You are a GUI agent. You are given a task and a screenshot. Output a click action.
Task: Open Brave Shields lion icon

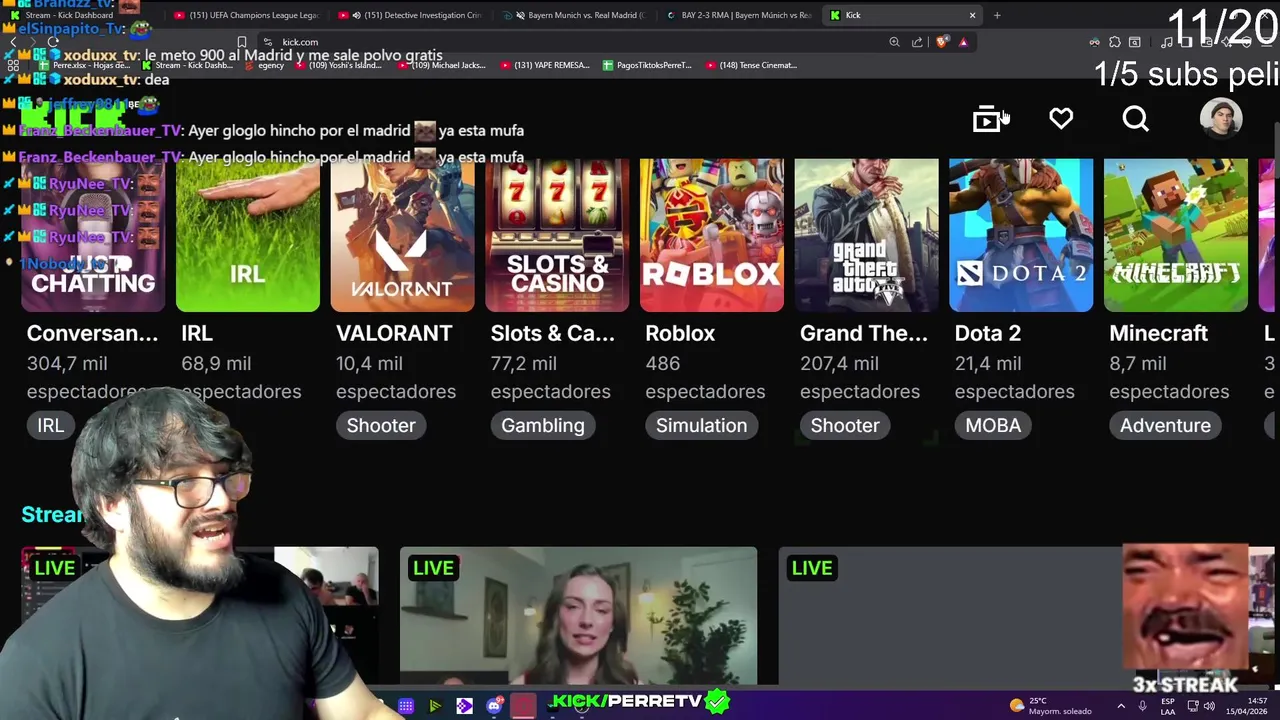pos(941,42)
